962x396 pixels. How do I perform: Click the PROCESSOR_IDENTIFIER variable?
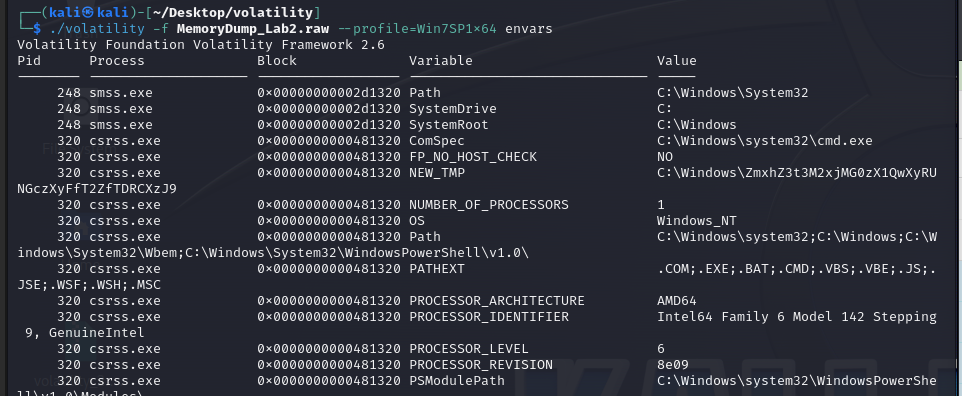(x=489, y=317)
